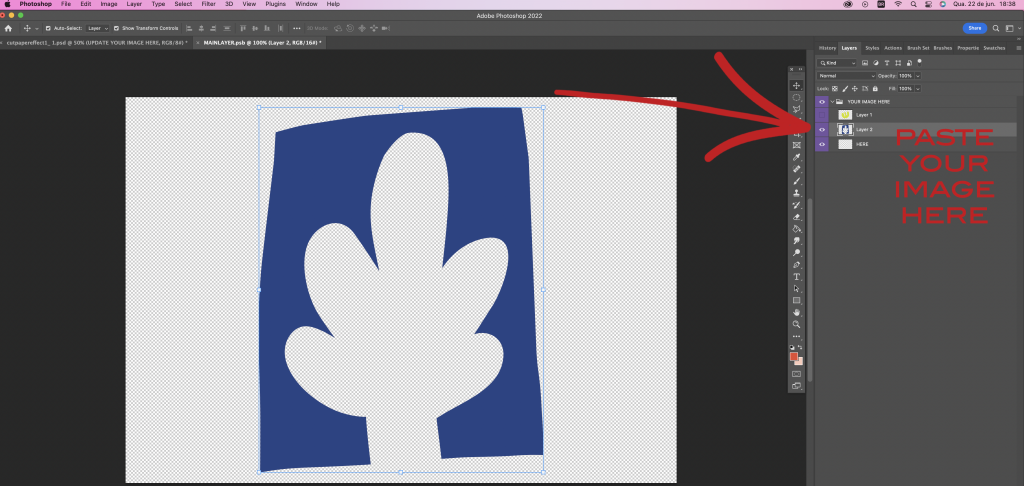The image size is (1024, 486).
Task: Select Layer 2 thumbnail in Layers panel
Action: [845, 129]
